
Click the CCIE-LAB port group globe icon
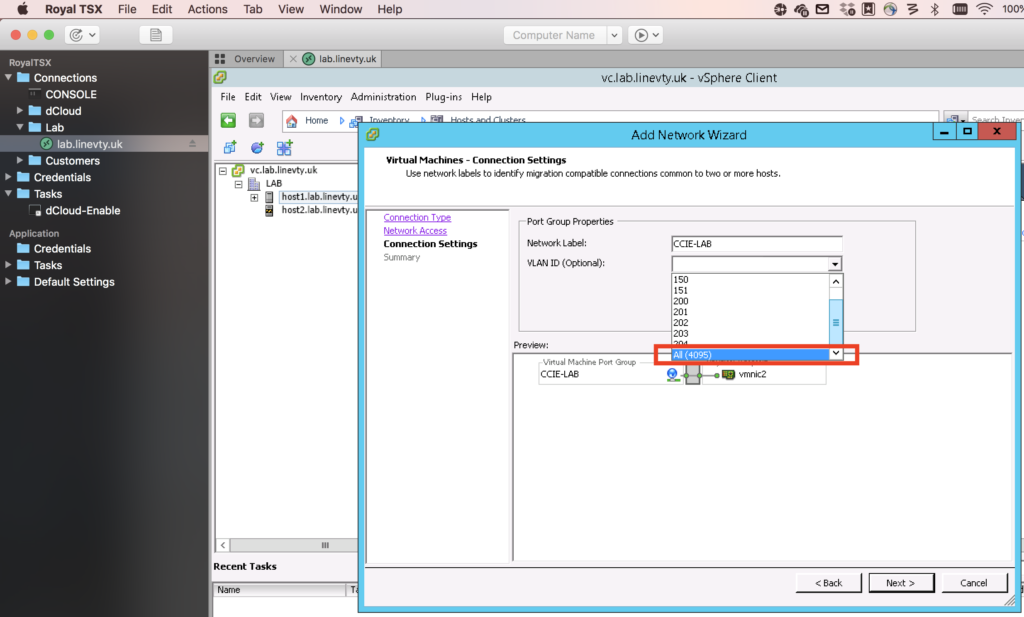tap(672, 374)
